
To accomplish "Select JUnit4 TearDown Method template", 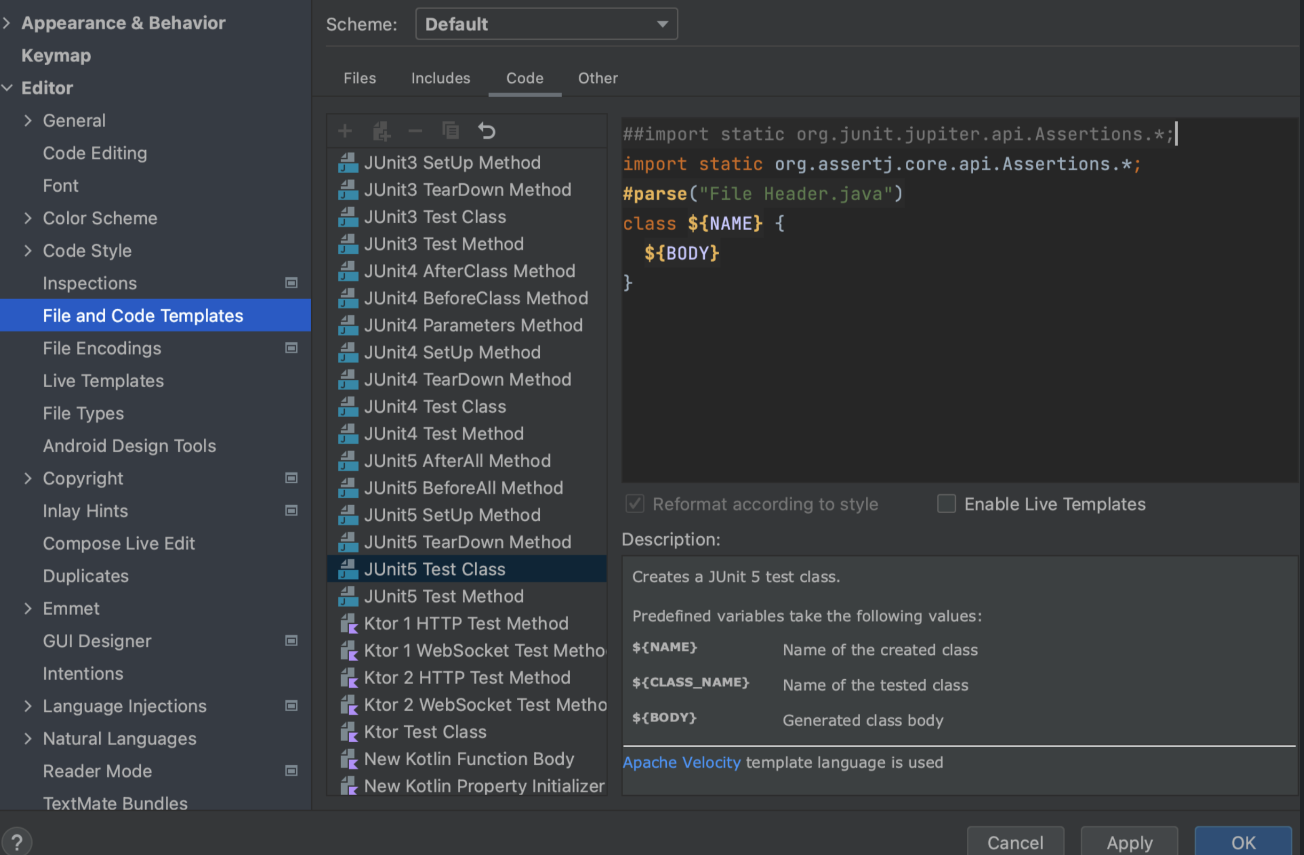I will 467,380.
